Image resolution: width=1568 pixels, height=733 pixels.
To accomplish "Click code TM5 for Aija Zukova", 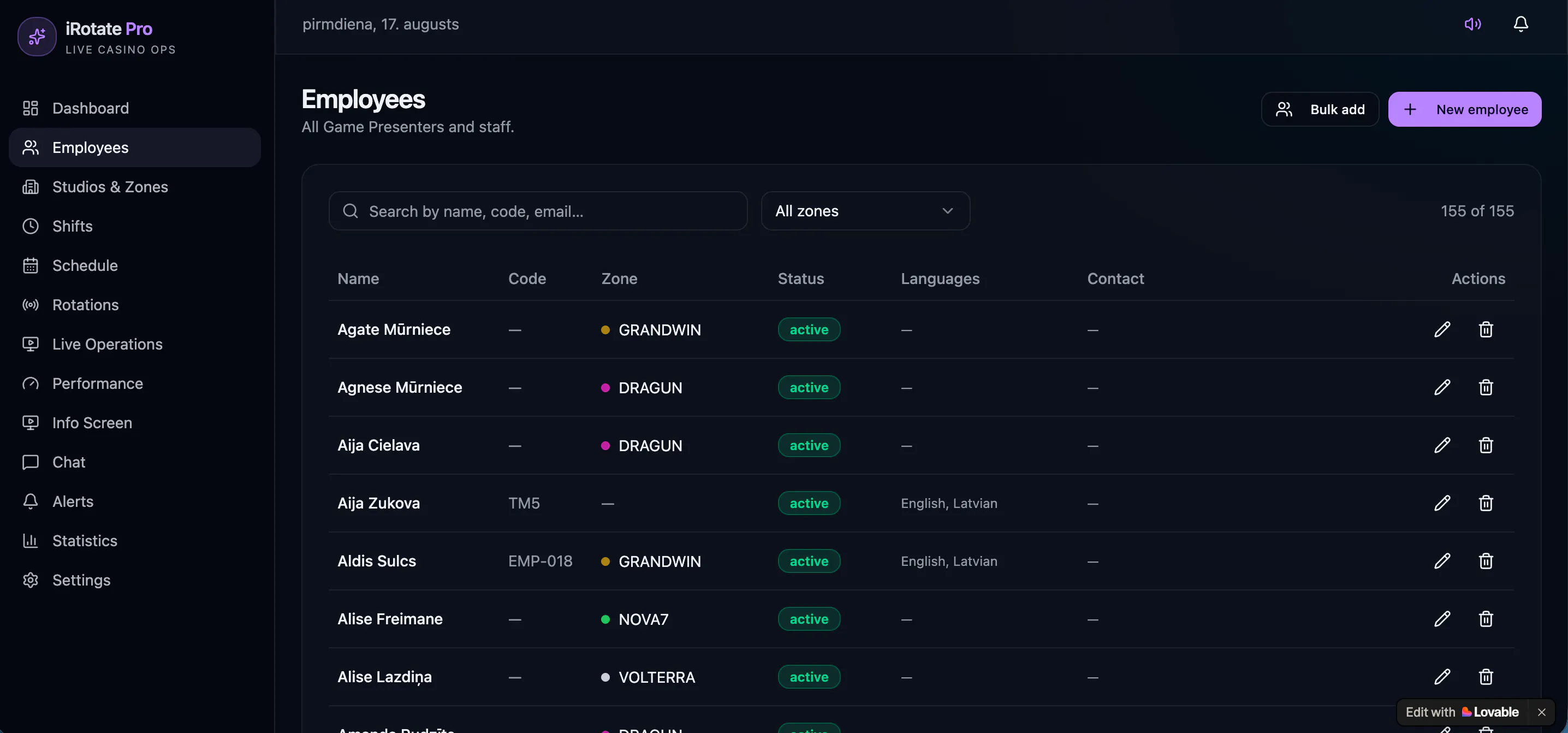I will 524,503.
